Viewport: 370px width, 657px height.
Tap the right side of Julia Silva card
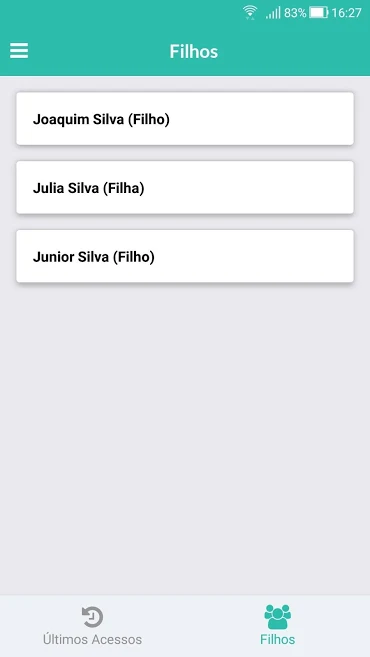293,188
